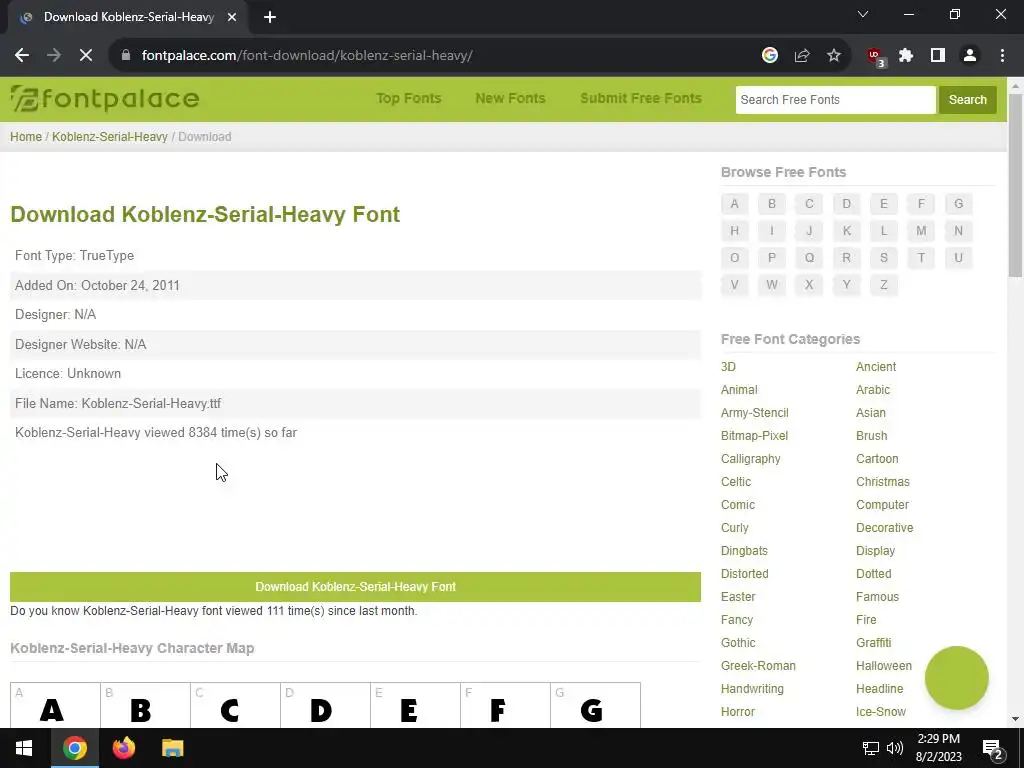Open the Windows Start menu
The height and width of the screenshot is (768, 1024).
coord(24,748)
